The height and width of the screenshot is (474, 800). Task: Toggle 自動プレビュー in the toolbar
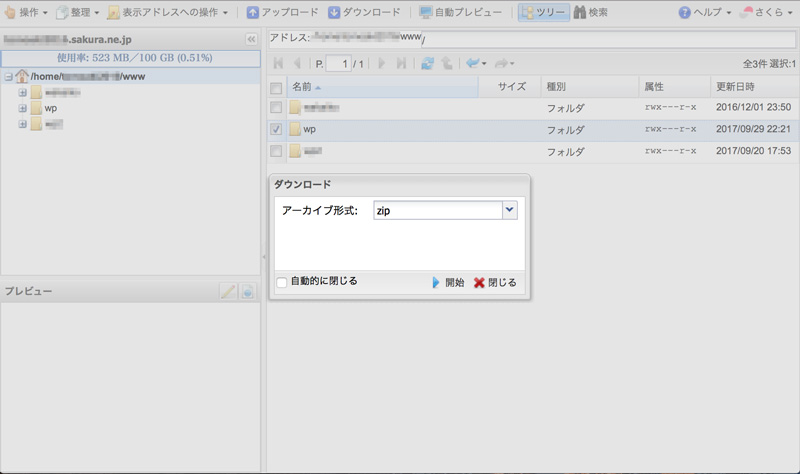tap(460, 12)
